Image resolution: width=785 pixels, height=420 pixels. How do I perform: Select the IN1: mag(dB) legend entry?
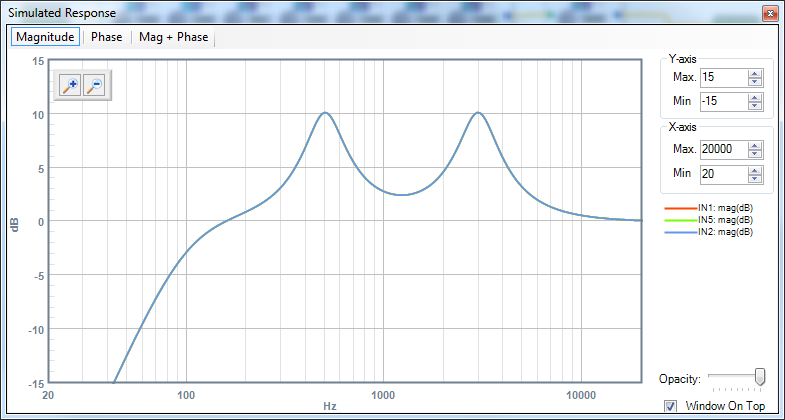tap(709, 208)
